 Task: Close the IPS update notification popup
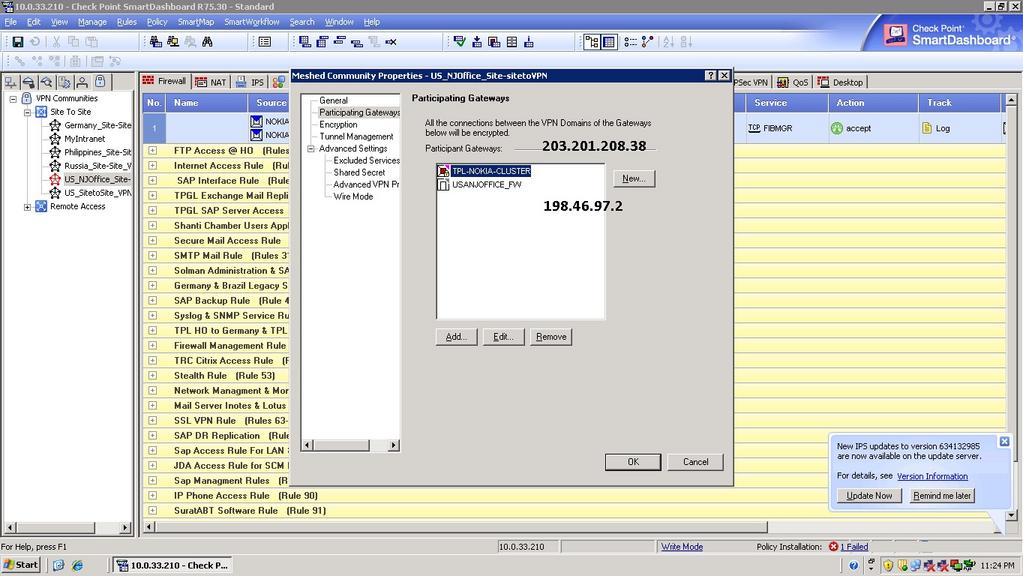pos(1005,442)
